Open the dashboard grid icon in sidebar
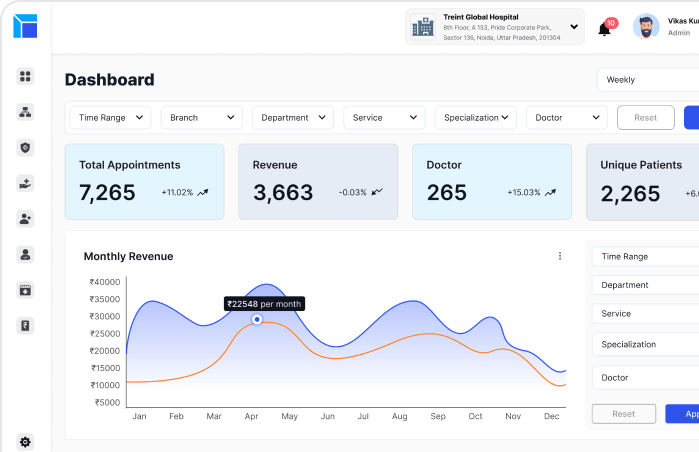 26,76
